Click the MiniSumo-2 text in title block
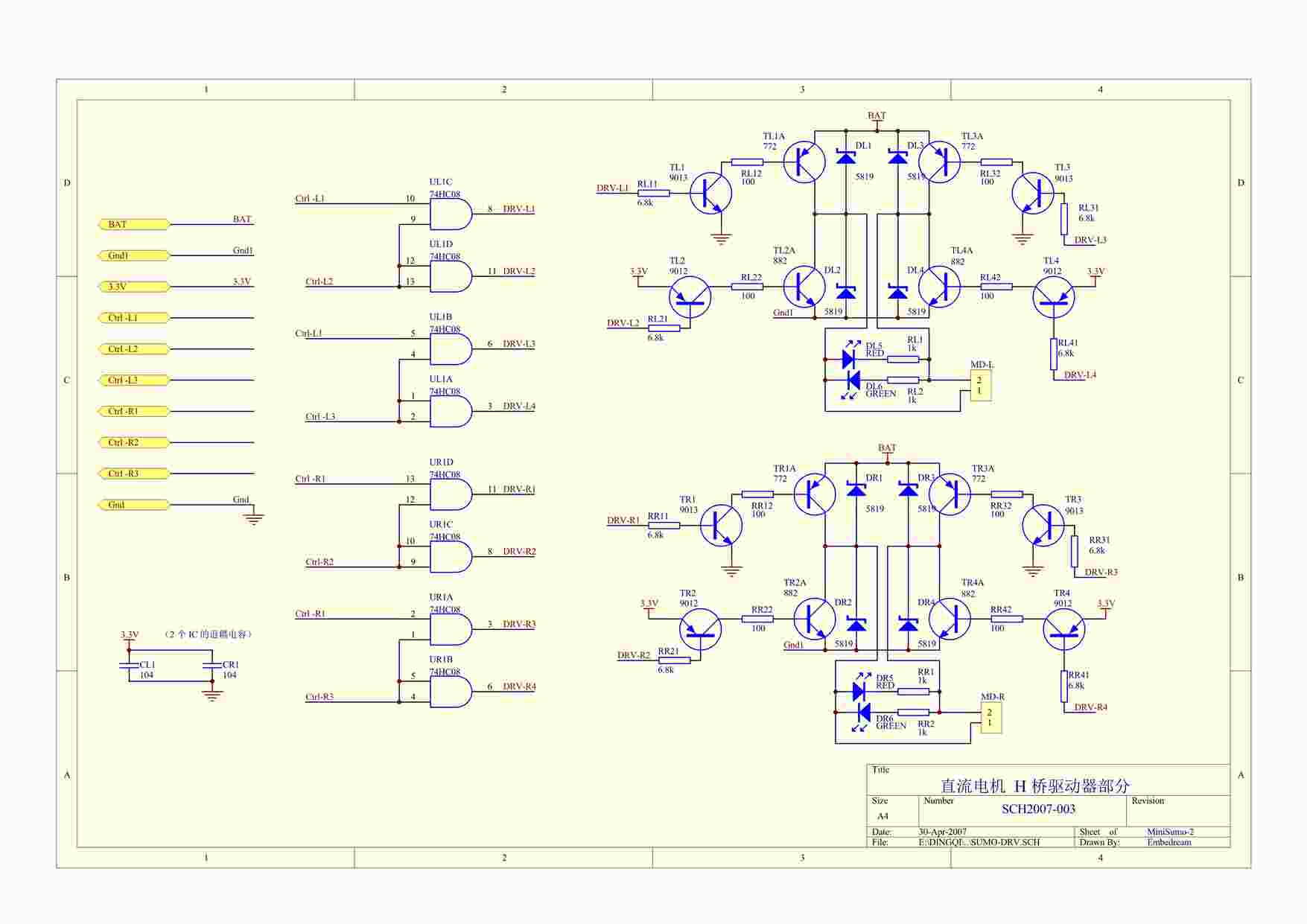 coord(1170,832)
